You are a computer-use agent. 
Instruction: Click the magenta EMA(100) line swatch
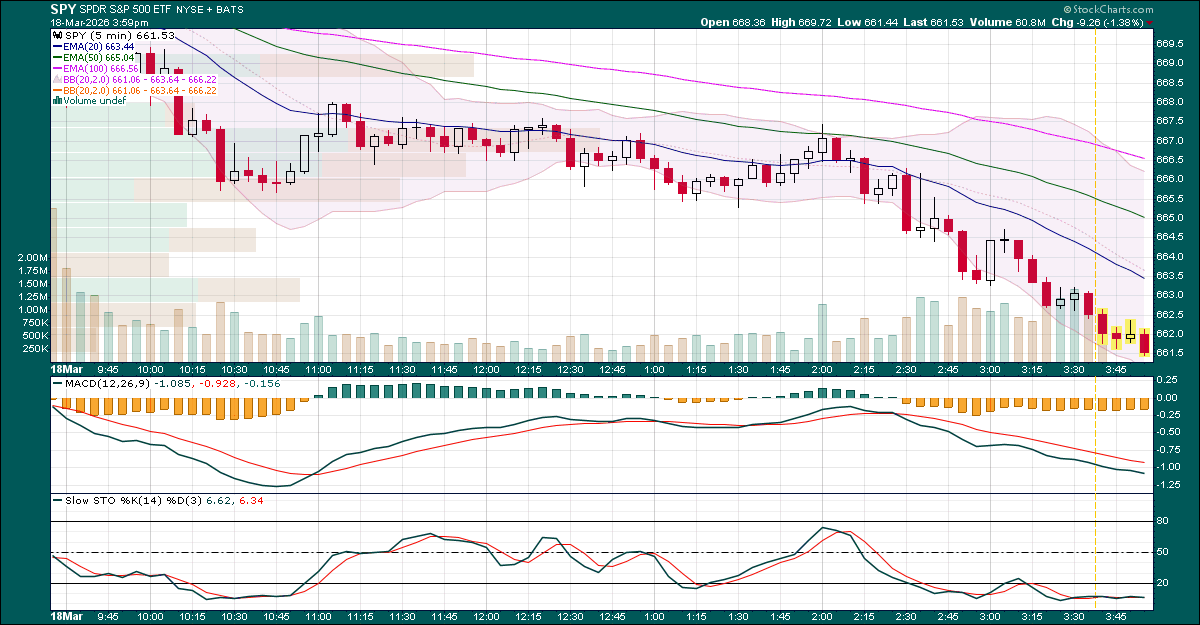56,69
